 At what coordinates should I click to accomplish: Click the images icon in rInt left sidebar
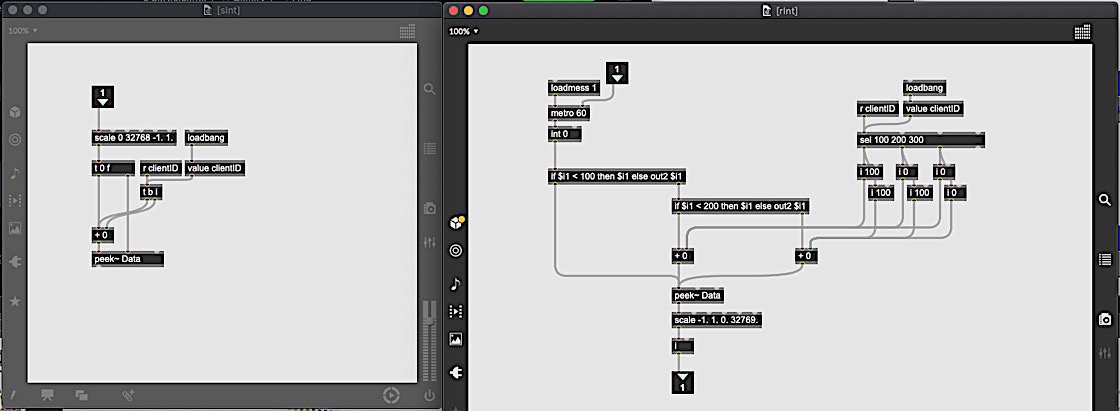(x=456, y=339)
